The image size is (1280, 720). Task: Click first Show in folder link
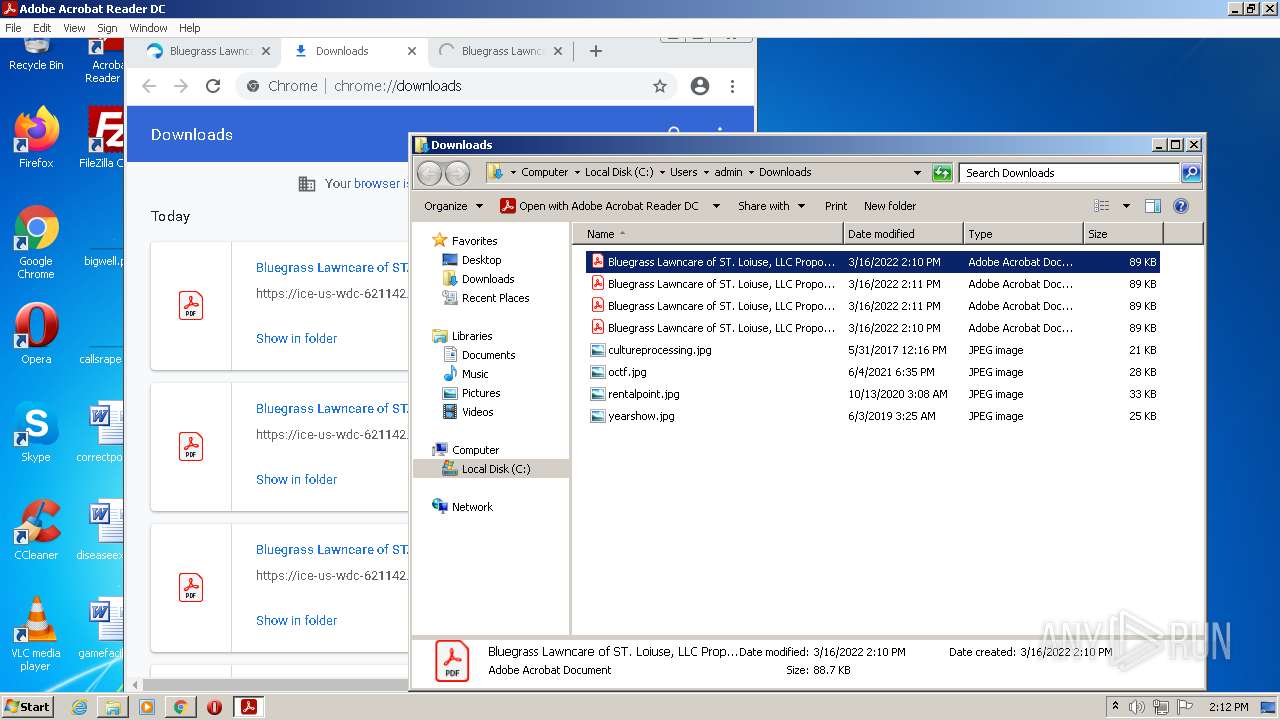coord(296,338)
